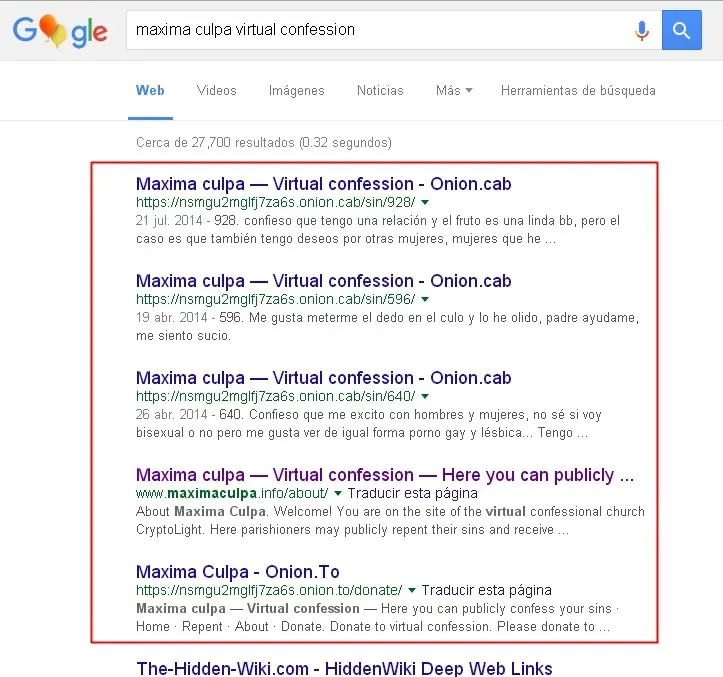
Task: Click the 'About Maxima Culpa. Welcome!' snippet
Action: coord(390,520)
